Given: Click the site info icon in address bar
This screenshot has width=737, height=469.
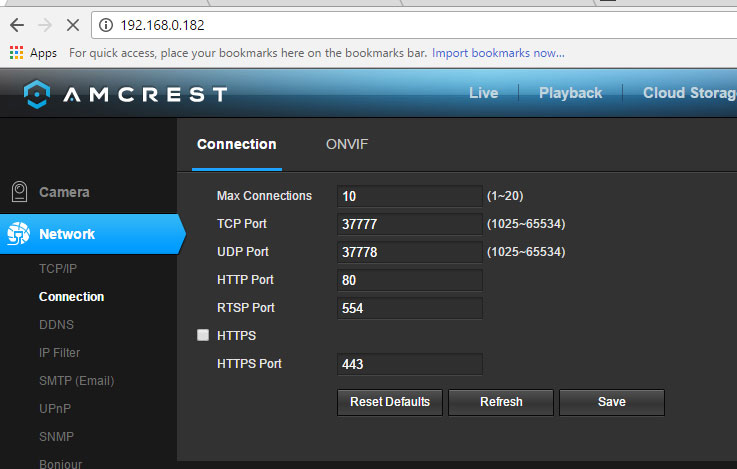Looking at the screenshot, I should [106, 25].
